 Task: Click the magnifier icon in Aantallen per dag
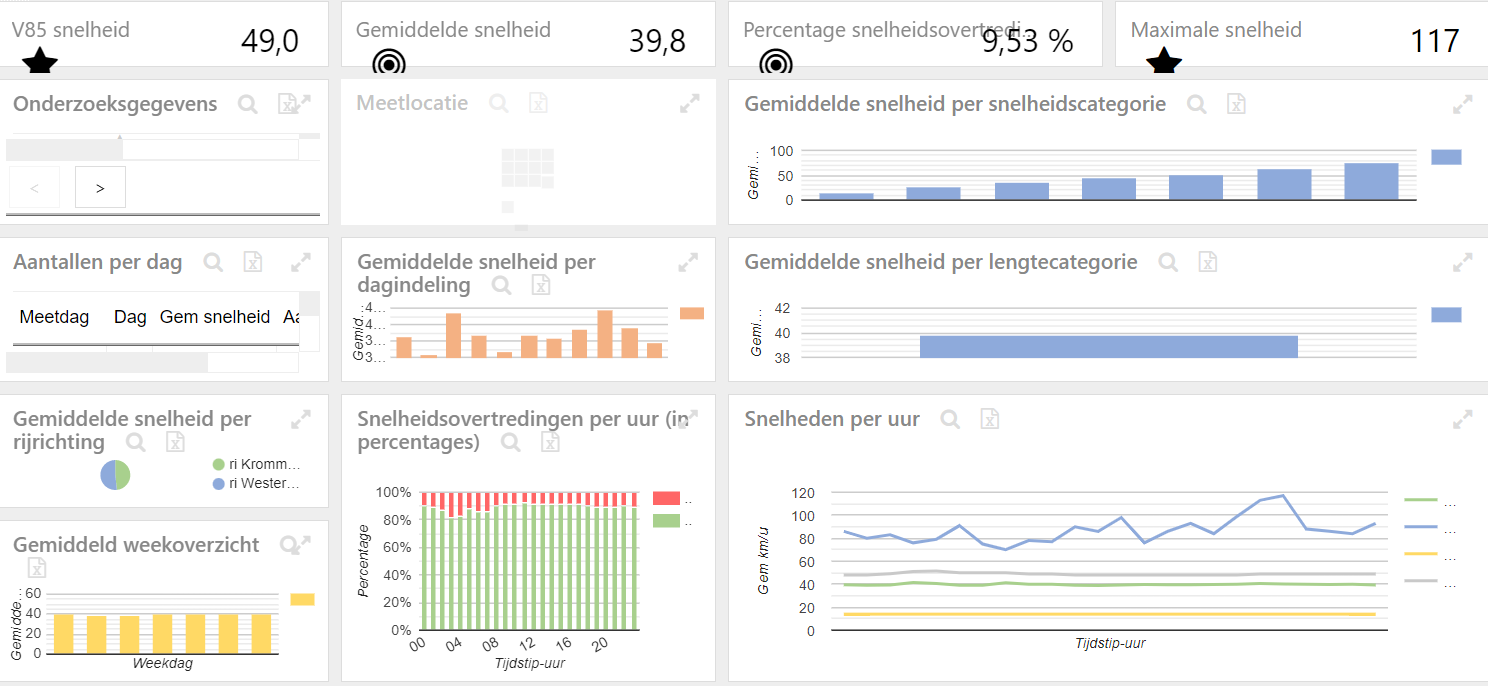pos(213,262)
